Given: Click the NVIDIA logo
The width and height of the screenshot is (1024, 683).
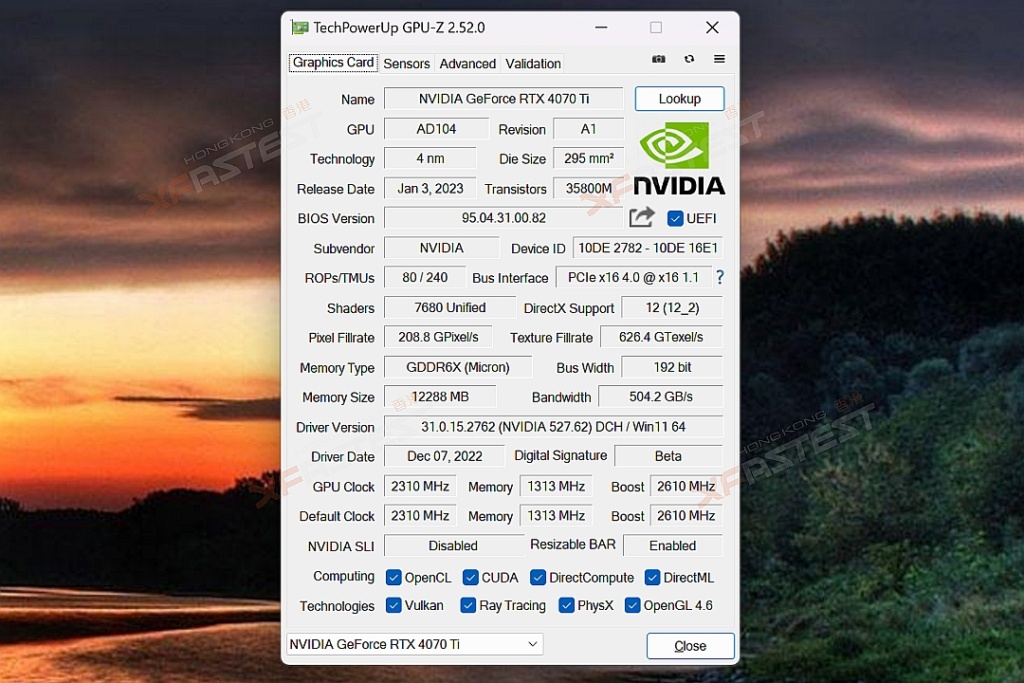Looking at the screenshot, I should [679, 155].
